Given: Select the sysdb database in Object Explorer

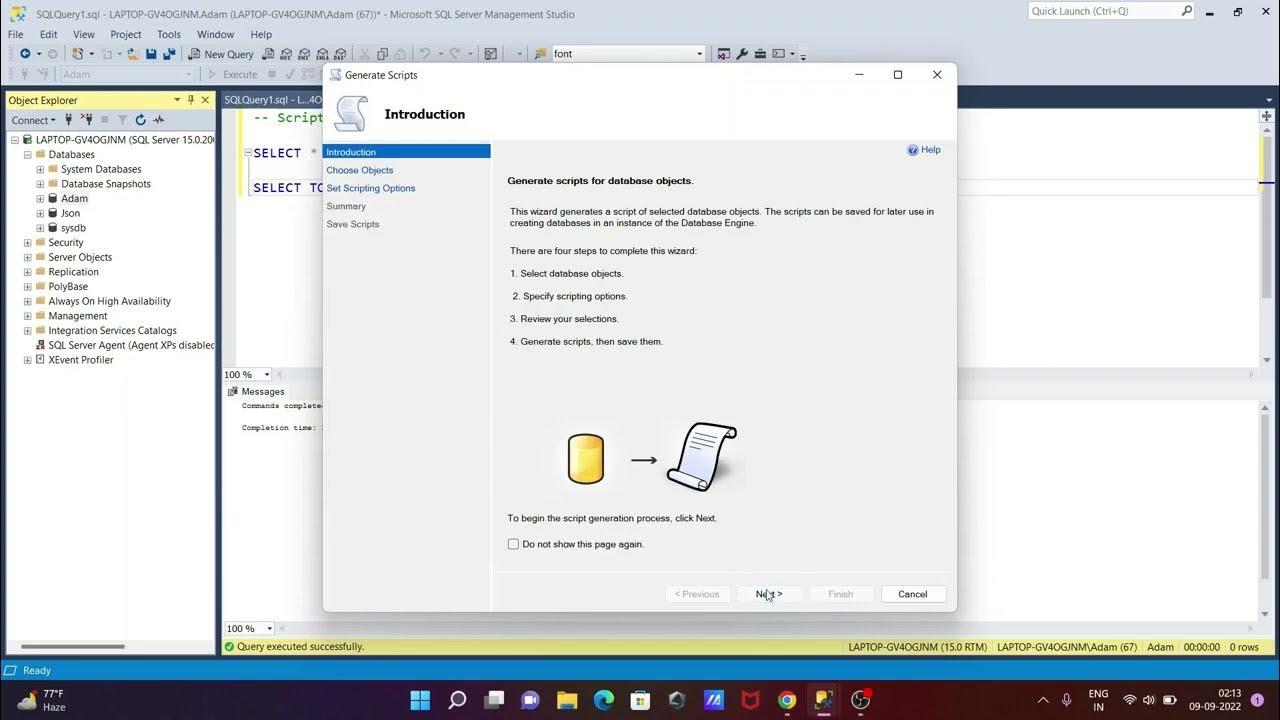Looking at the screenshot, I should click(x=73, y=228).
